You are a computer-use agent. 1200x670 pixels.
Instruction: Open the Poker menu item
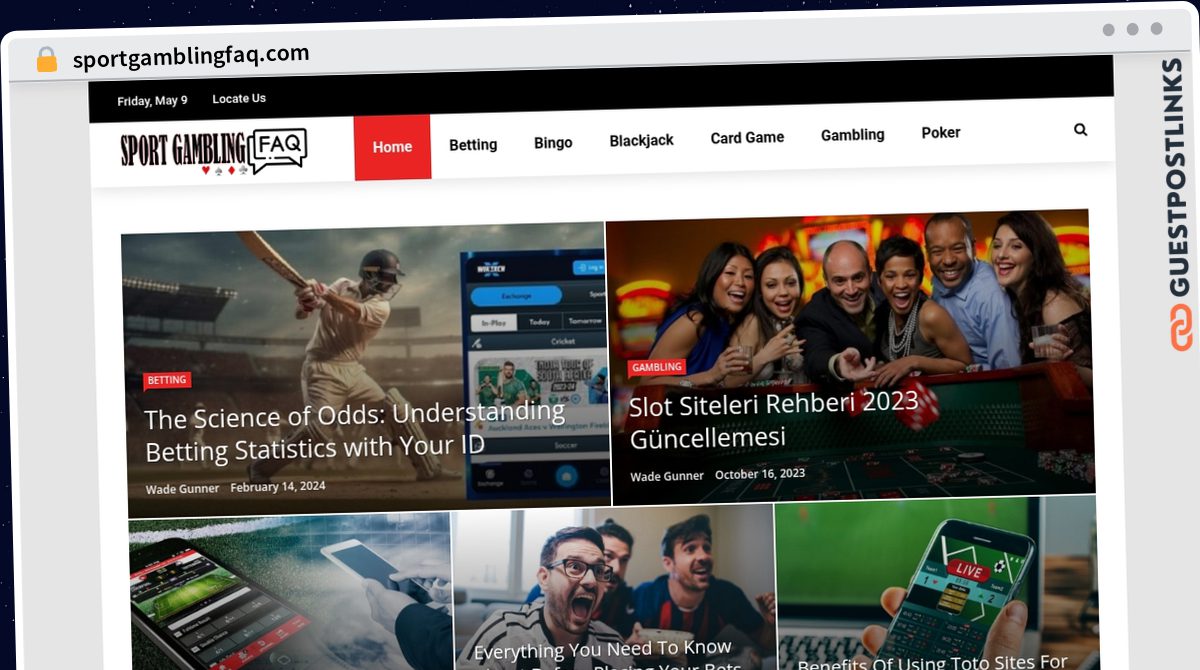(x=941, y=132)
